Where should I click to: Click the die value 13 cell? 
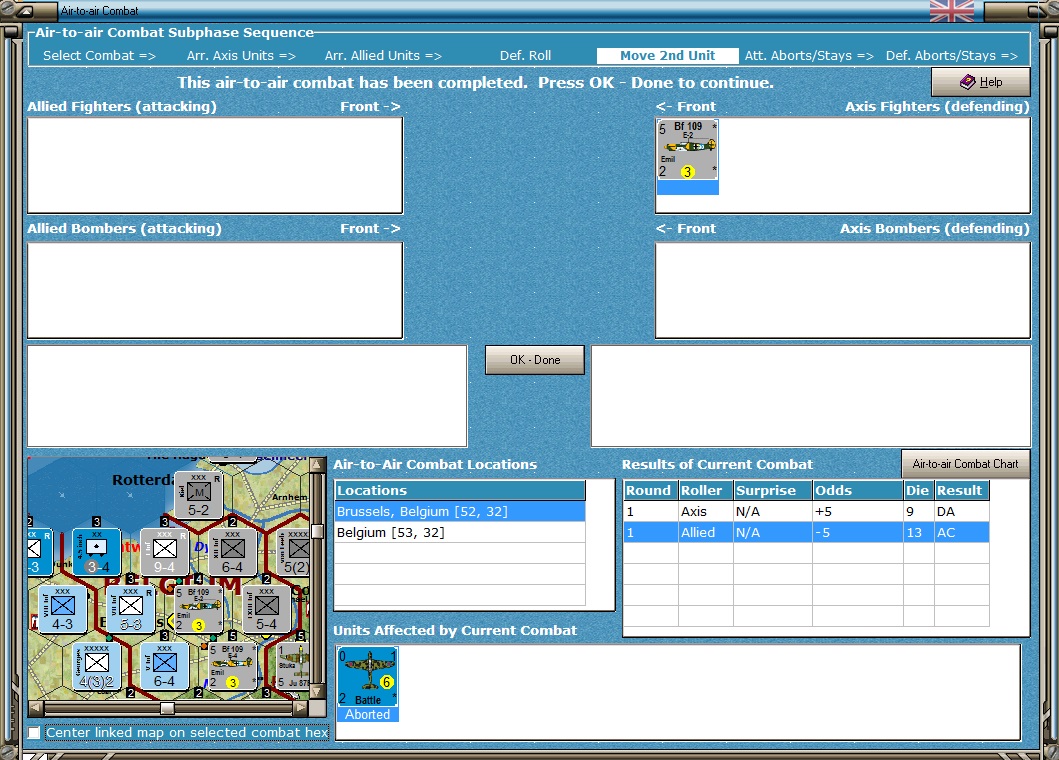(919, 532)
